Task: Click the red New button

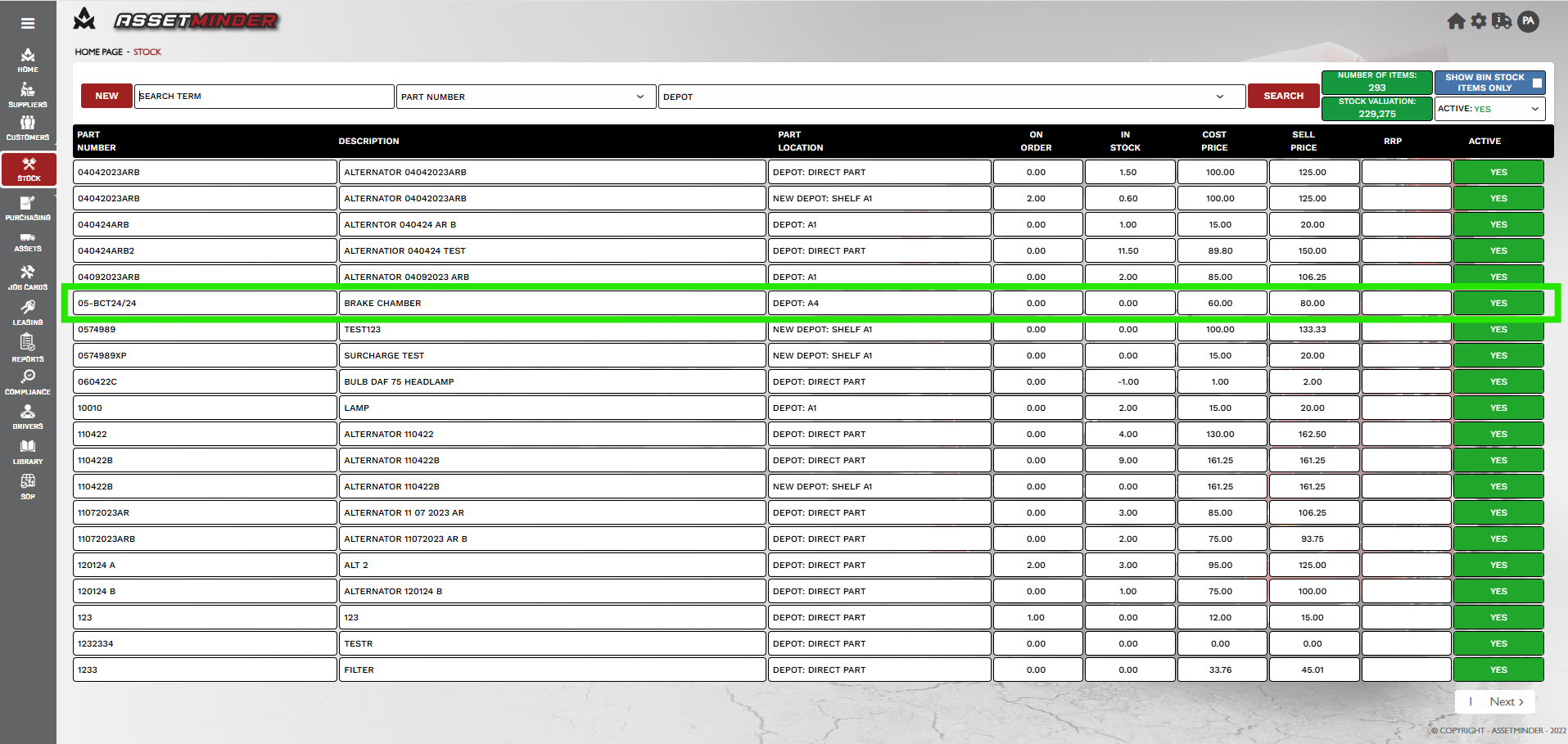Action: click(106, 96)
